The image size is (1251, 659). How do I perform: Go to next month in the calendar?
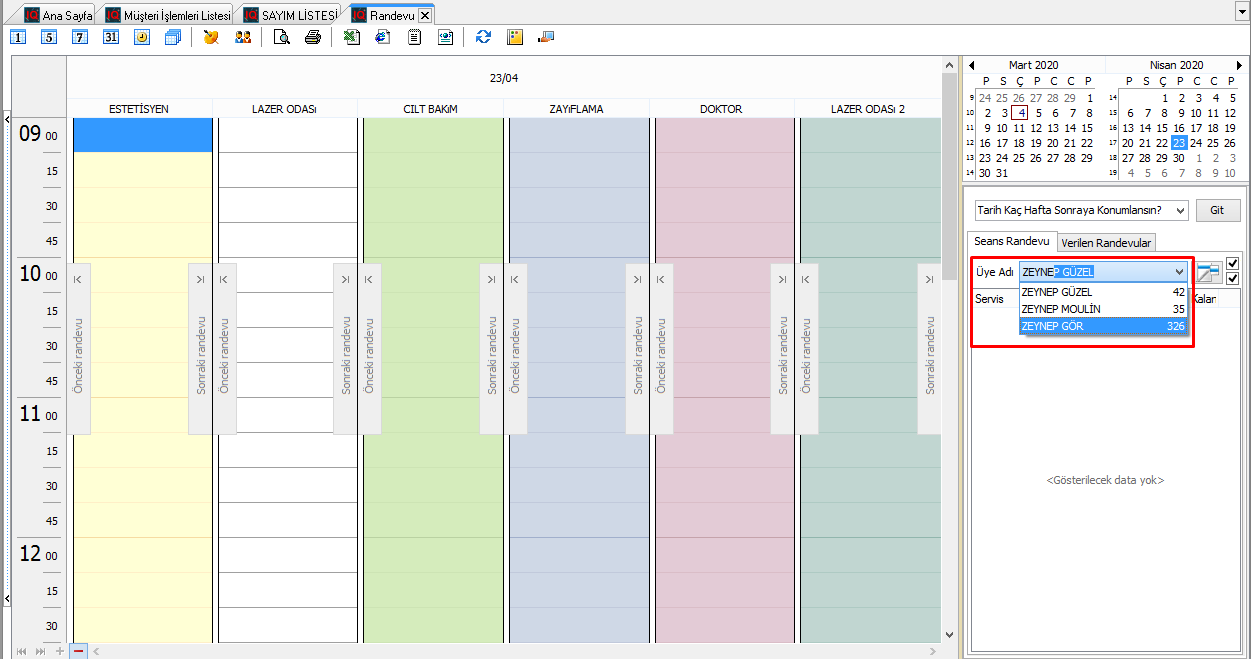[x=1240, y=65]
